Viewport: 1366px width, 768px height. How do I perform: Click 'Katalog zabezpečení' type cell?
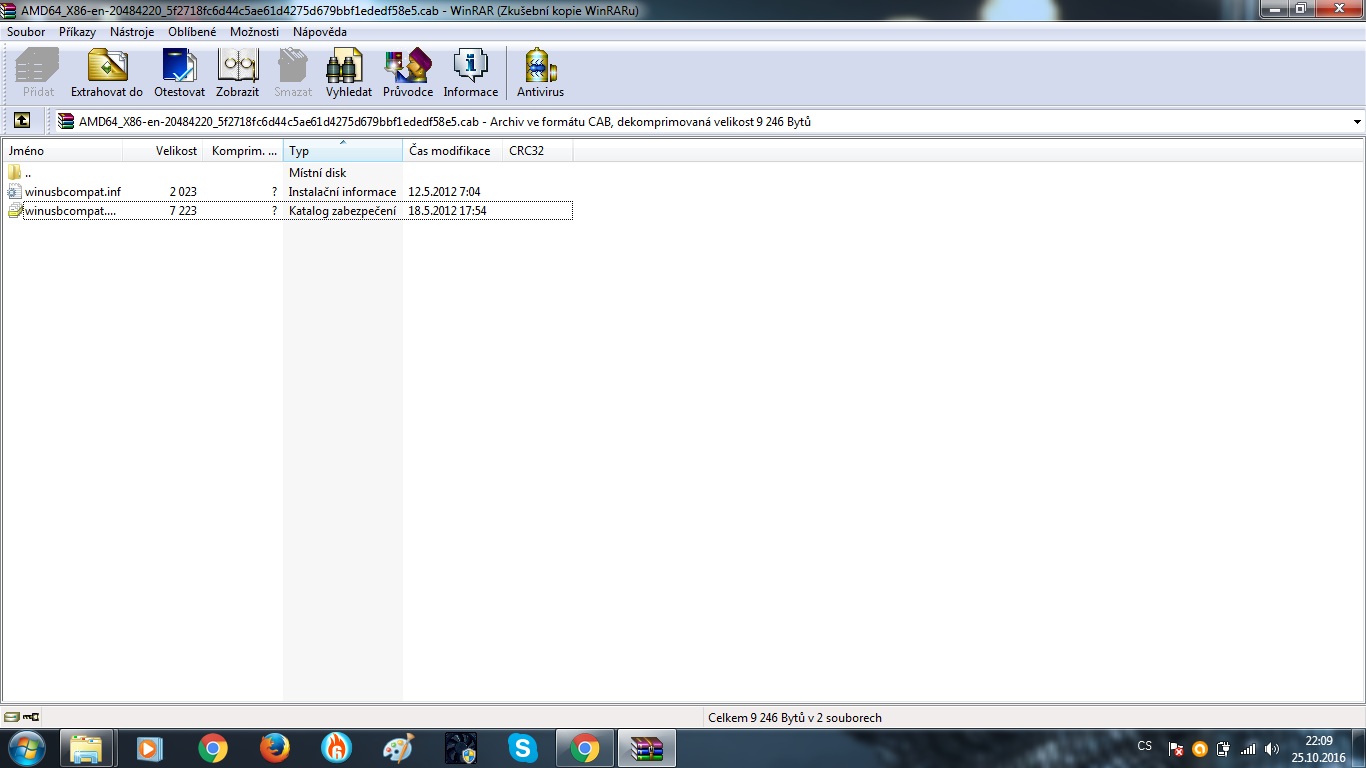click(342, 211)
